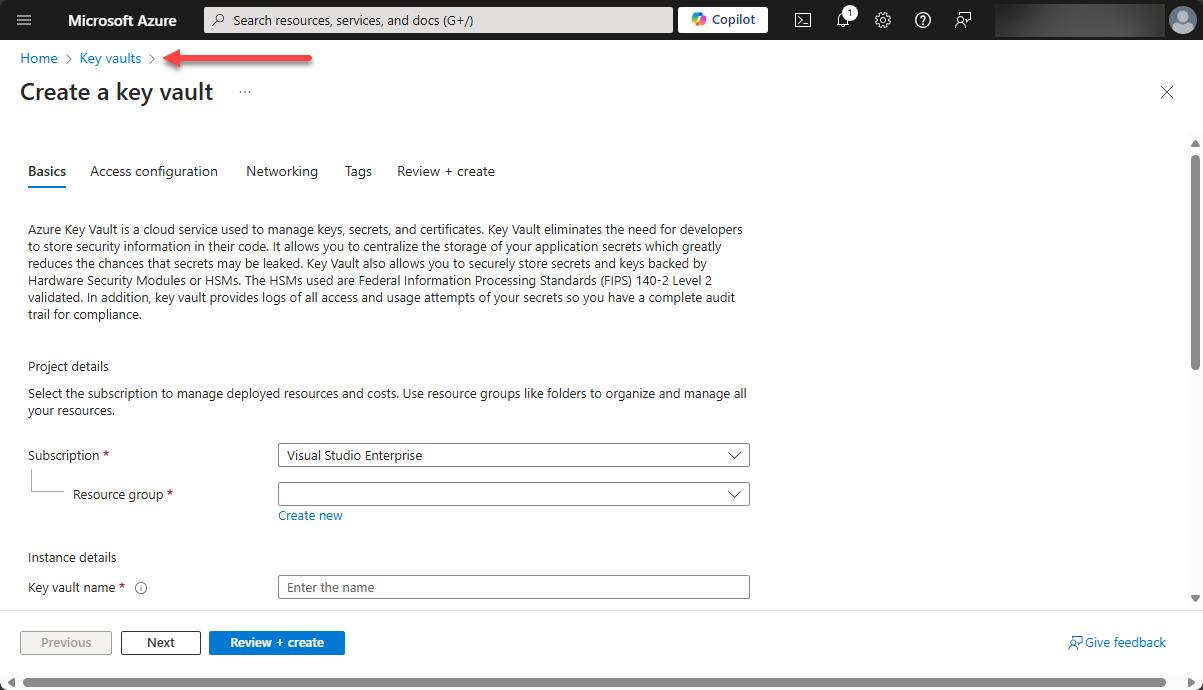
Task: Close the Create a key vault pane
Action: point(1167,92)
